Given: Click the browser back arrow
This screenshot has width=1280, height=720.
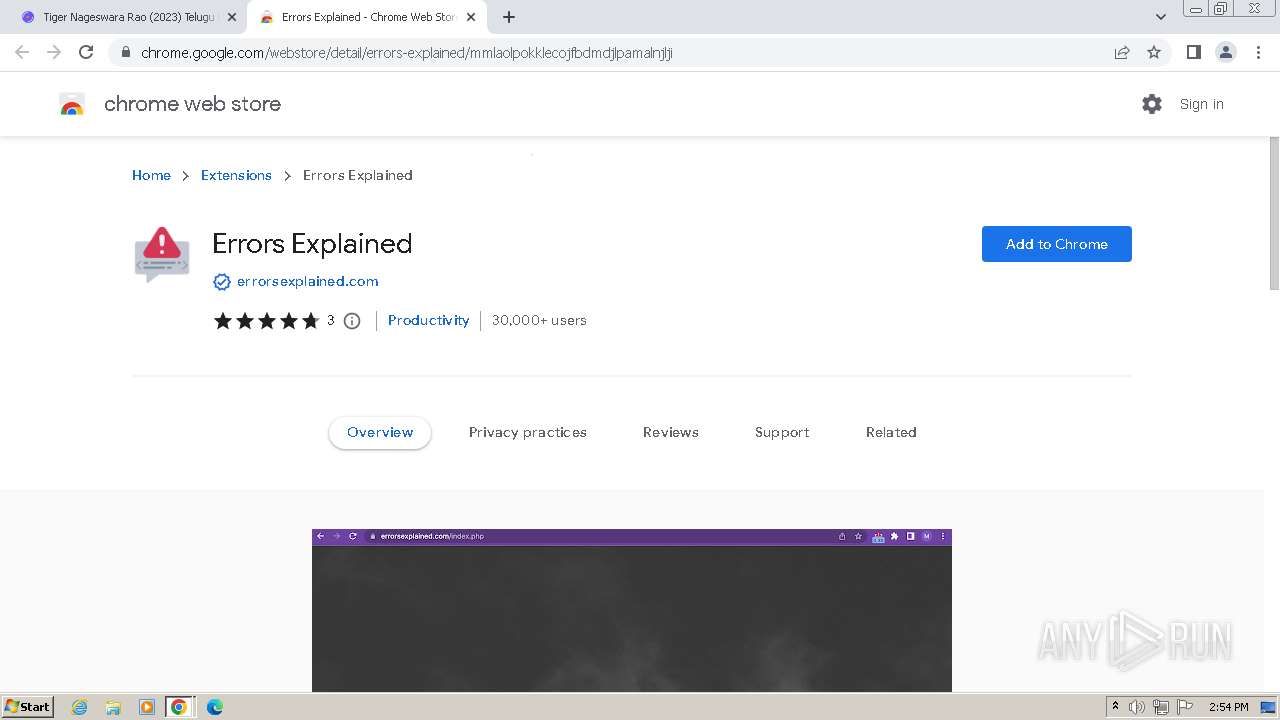Looking at the screenshot, I should tap(22, 52).
